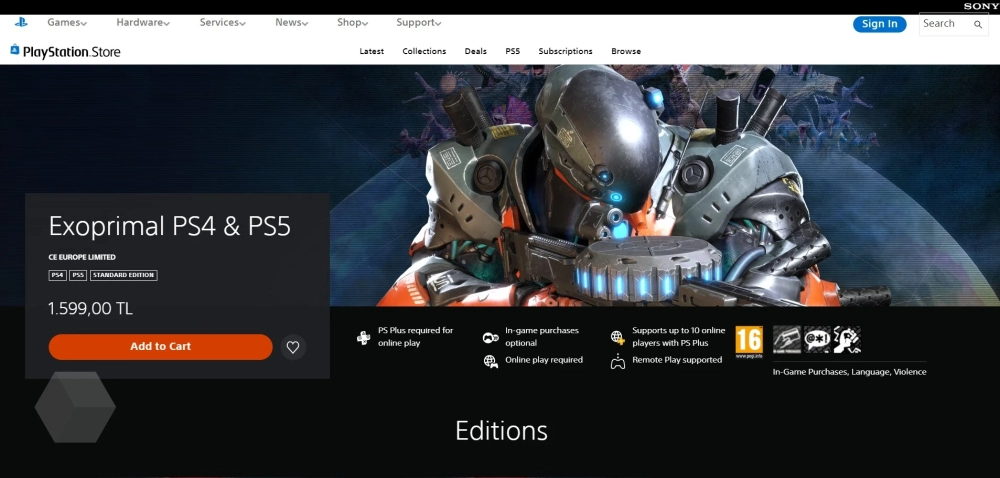1000x478 pixels.
Task: Switch to the Collections tab
Action: (424, 51)
